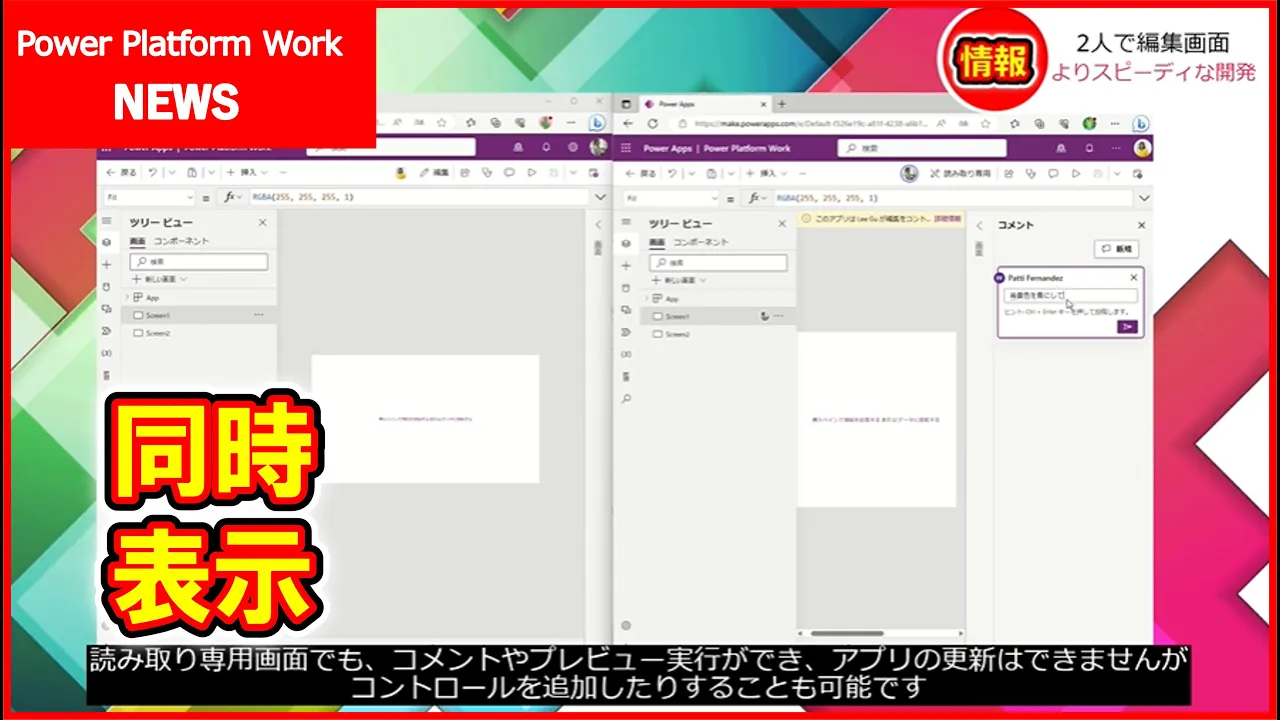Click Publish icon in read-only window toolbar

point(1137,174)
